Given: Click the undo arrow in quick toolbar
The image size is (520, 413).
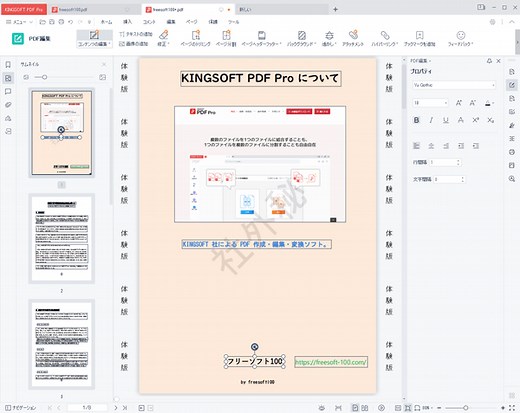Looking at the screenshot, I should coord(70,22).
